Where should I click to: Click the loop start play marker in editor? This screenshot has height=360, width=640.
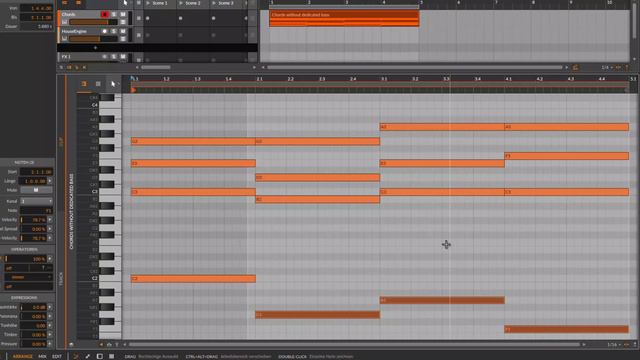[x=133, y=90]
